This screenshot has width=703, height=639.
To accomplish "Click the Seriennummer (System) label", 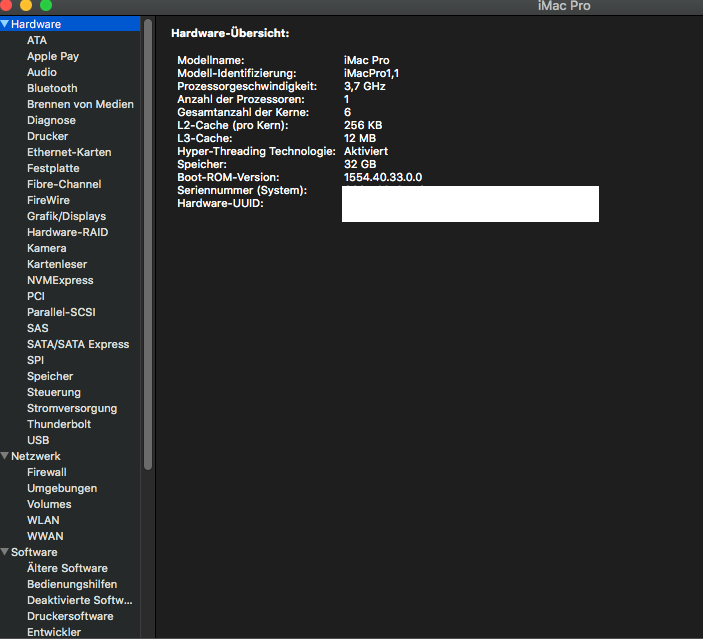I will coord(242,190).
